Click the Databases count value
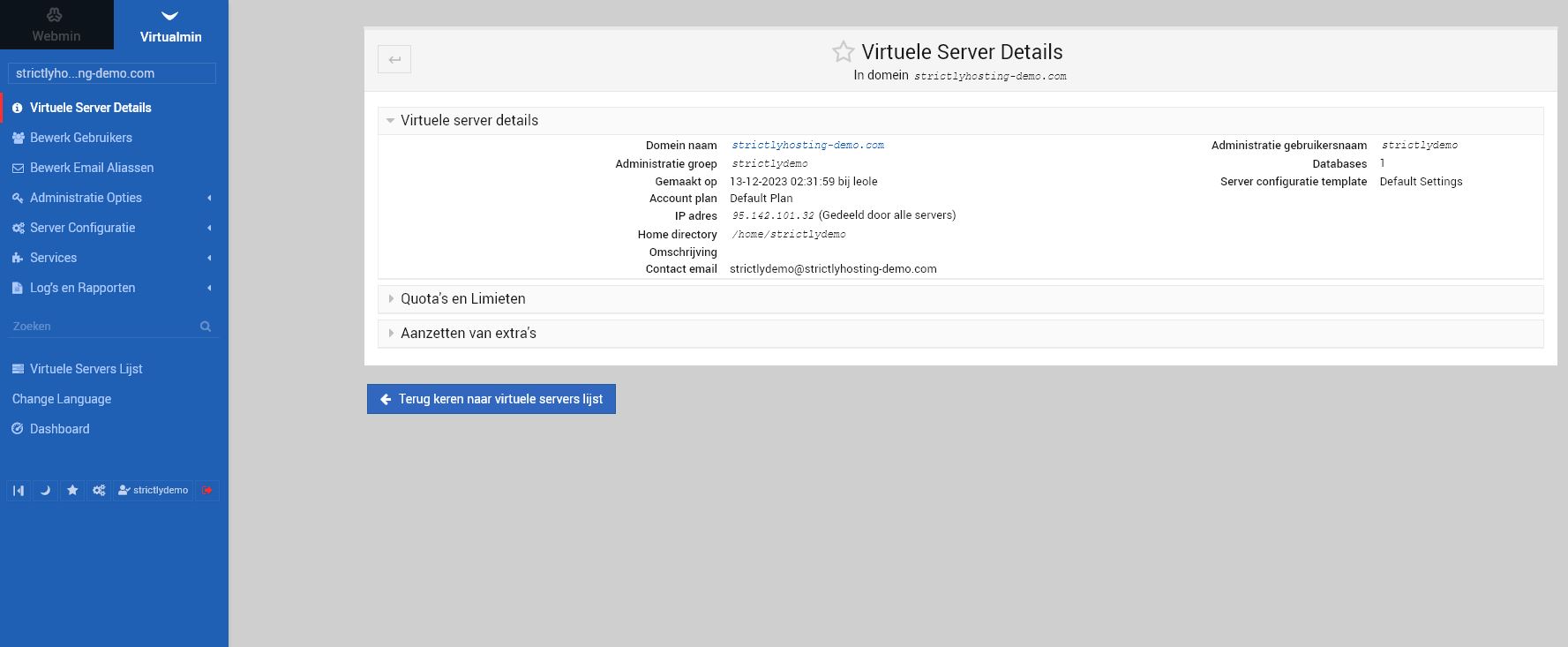This screenshot has height=647, width=1568. [x=1383, y=163]
